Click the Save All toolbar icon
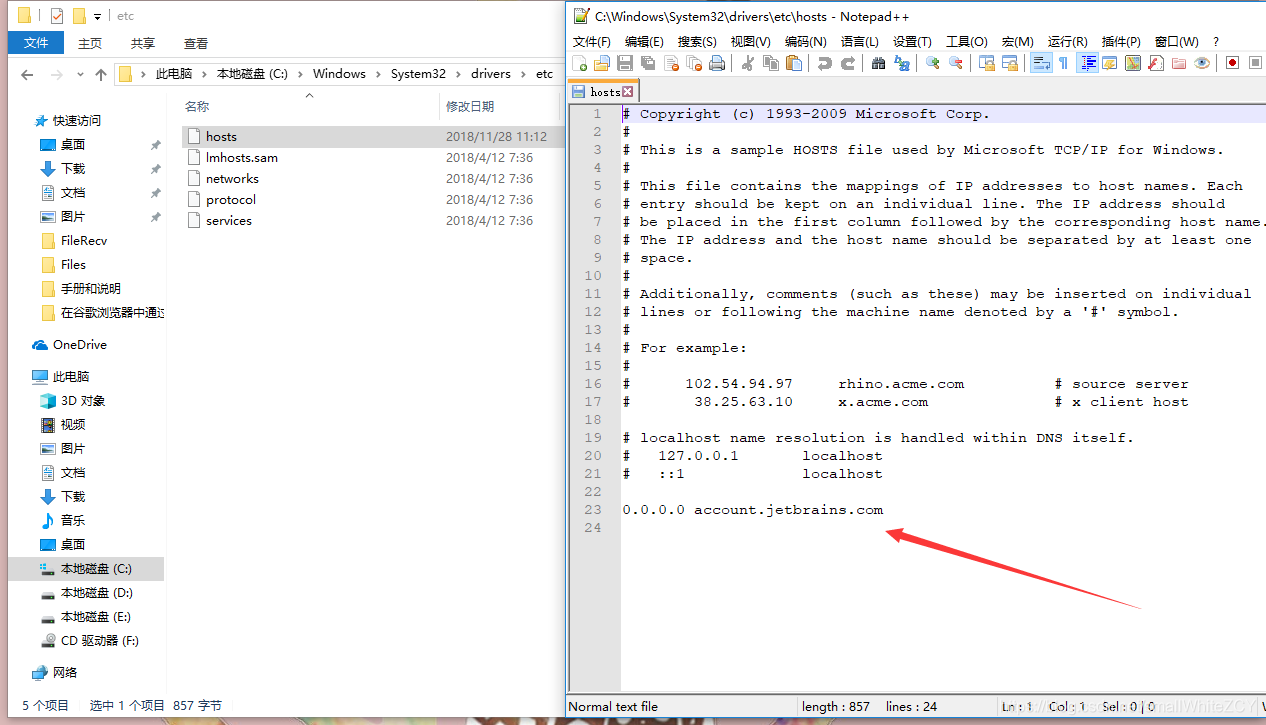Viewport: 1266px width, 725px height. 648,63
